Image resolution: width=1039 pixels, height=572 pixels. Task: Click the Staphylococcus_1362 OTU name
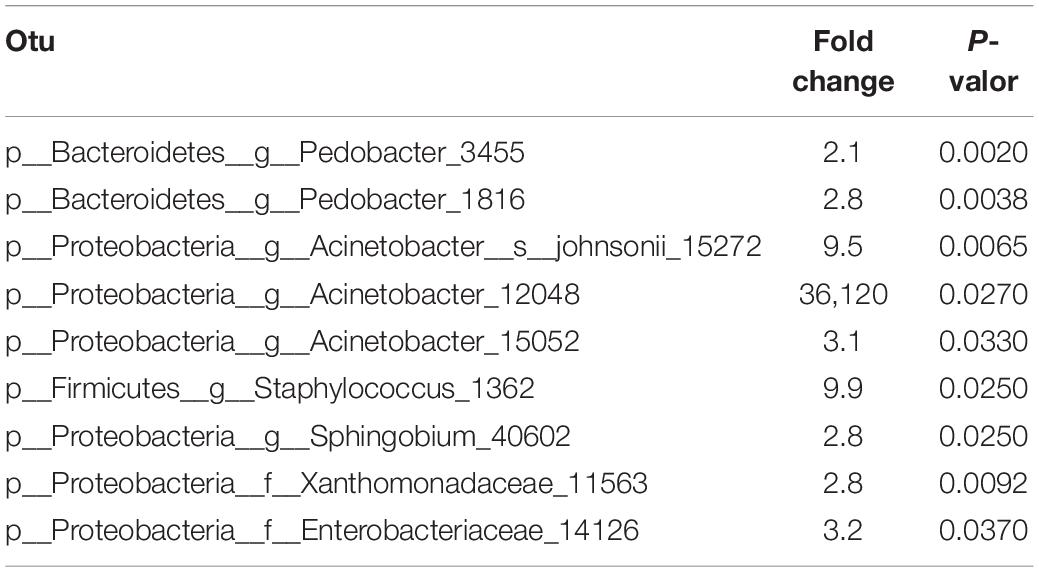coord(270,389)
